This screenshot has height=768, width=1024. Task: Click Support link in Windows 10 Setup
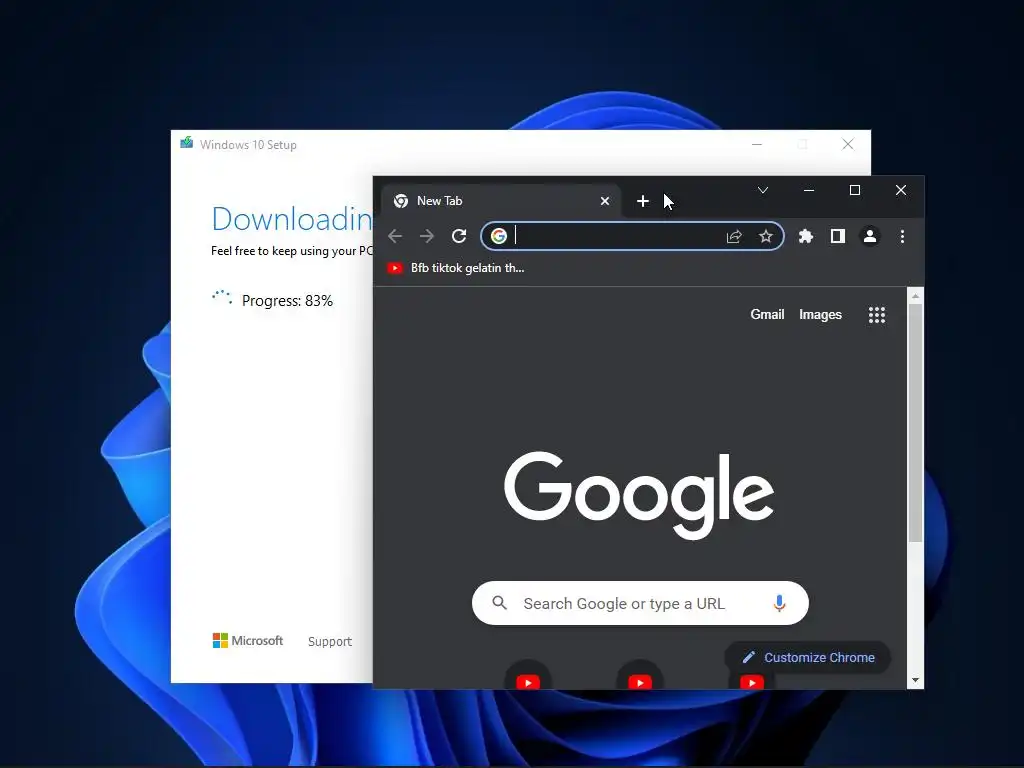[330, 642]
